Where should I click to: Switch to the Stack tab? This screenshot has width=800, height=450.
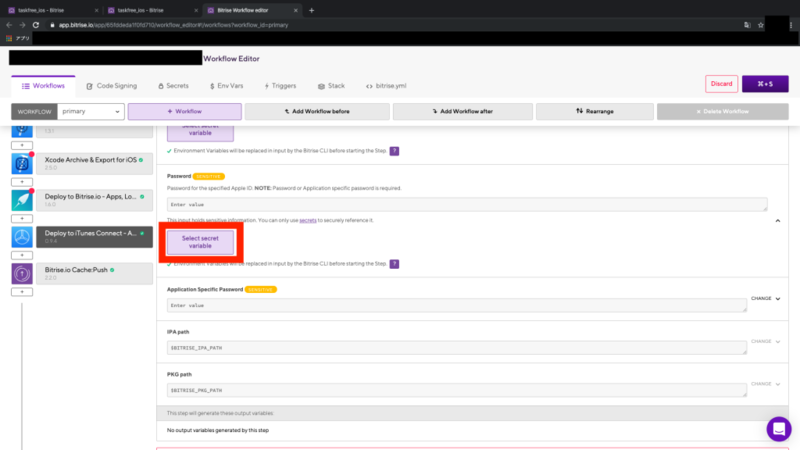click(332, 86)
